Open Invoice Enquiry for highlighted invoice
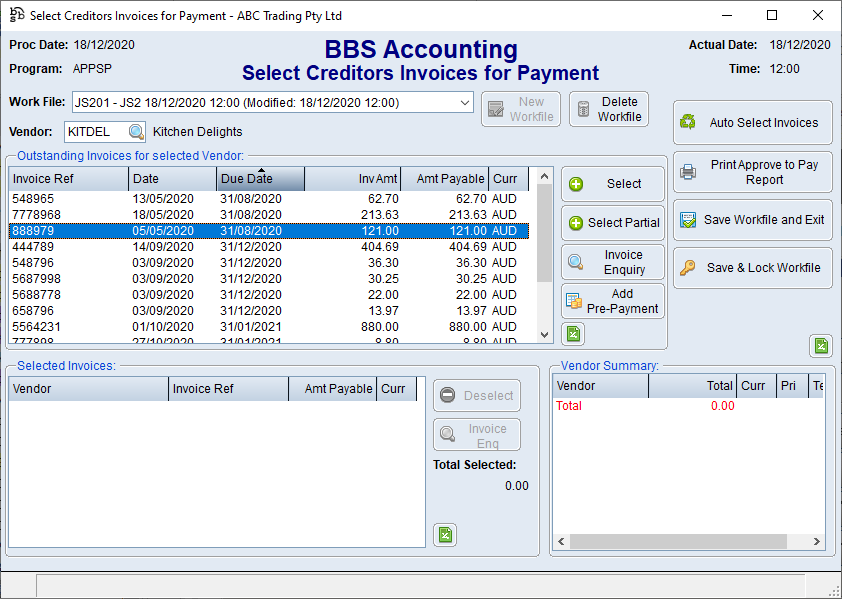The height and width of the screenshot is (599, 842). [612, 262]
